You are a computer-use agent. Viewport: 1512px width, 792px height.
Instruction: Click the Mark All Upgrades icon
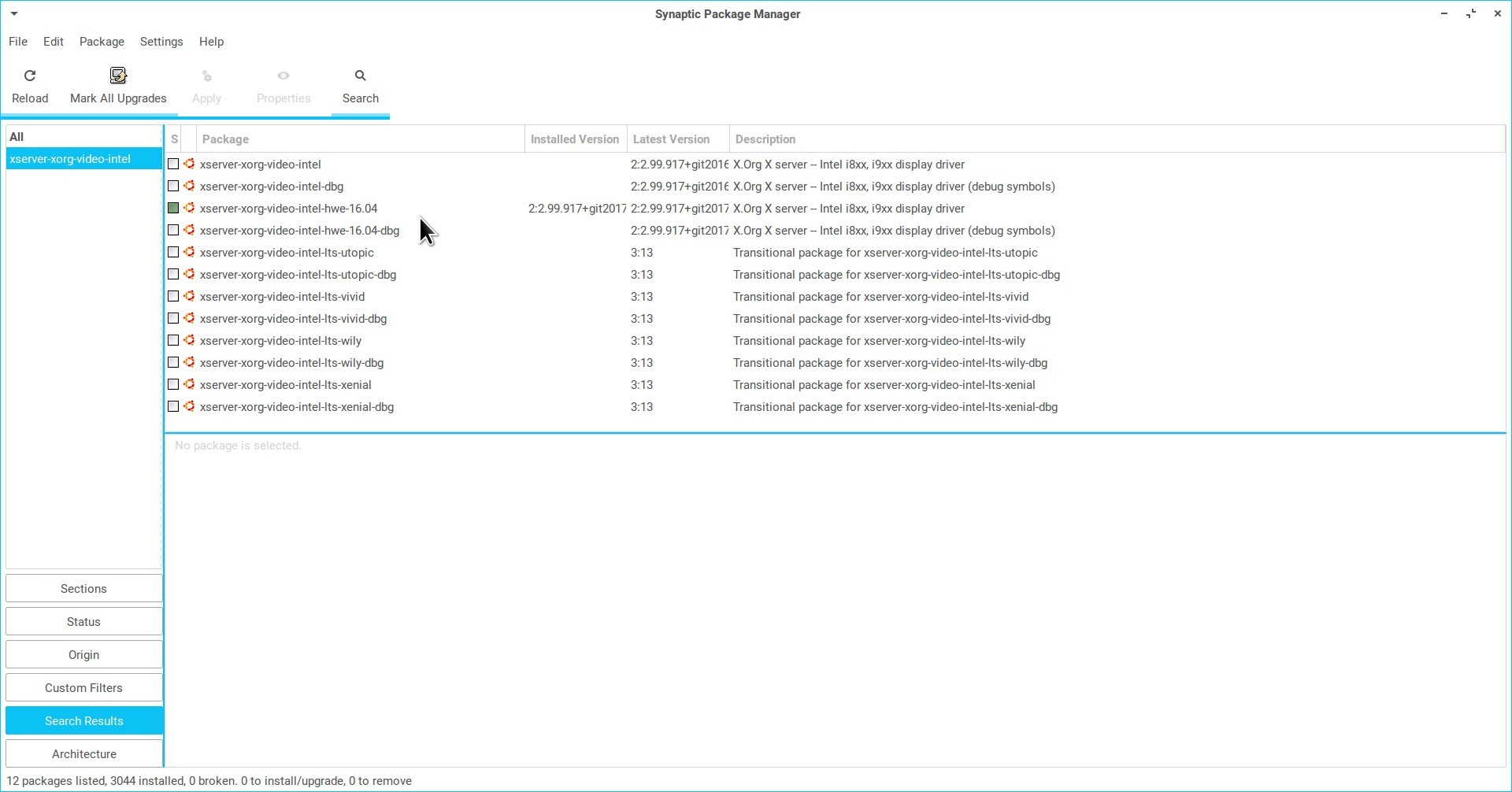point(118,76)
